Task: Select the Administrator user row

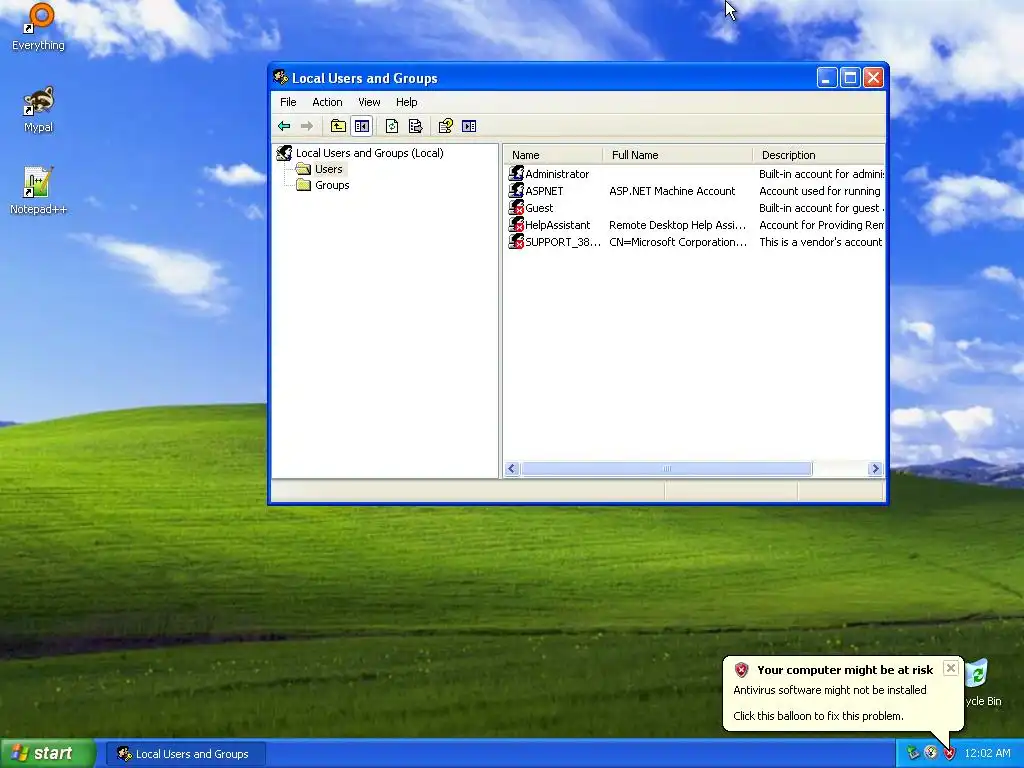Action: click(696, 174)
